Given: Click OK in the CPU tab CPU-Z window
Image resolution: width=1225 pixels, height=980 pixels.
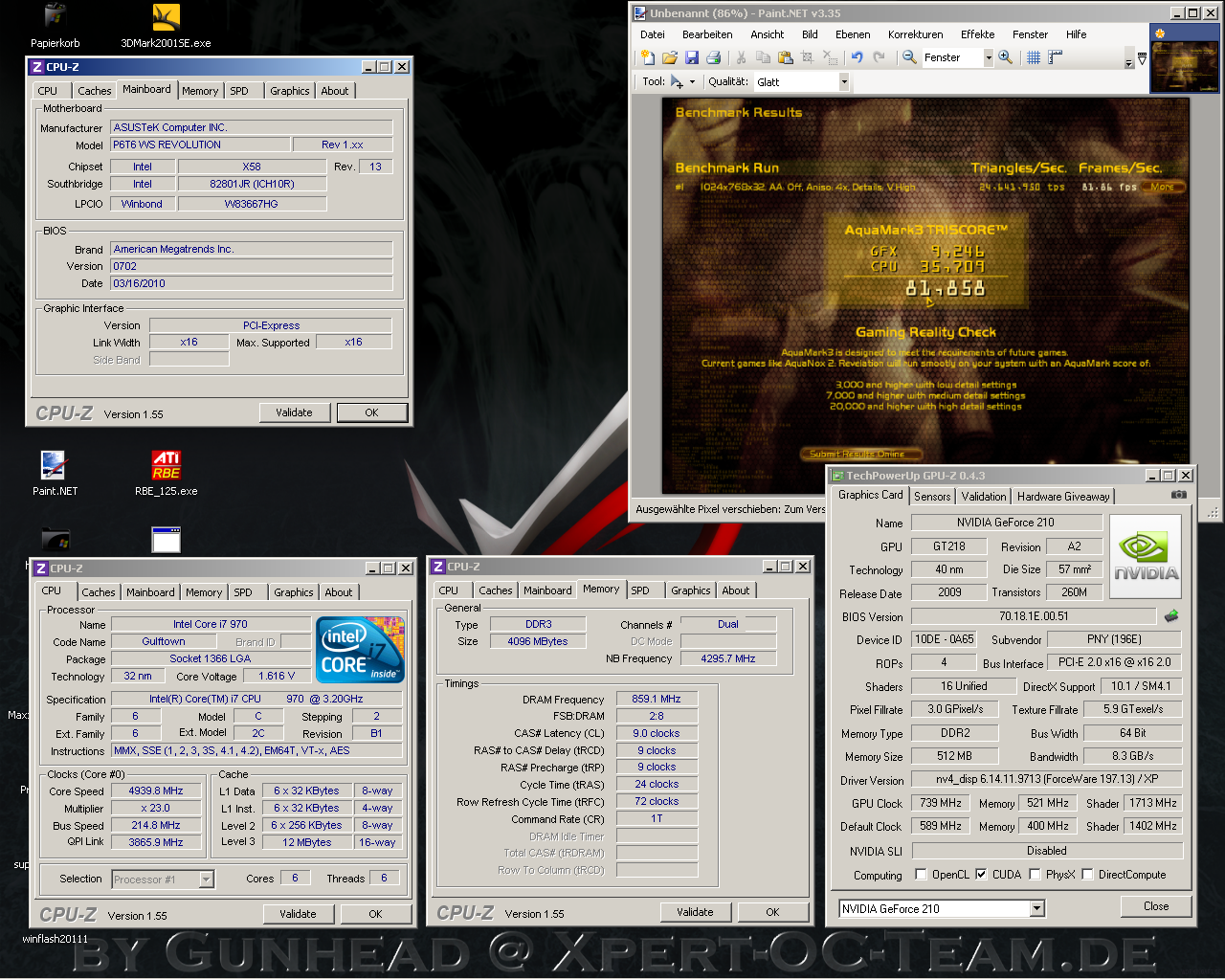Looking at the screenshot, I should [375, 914].
